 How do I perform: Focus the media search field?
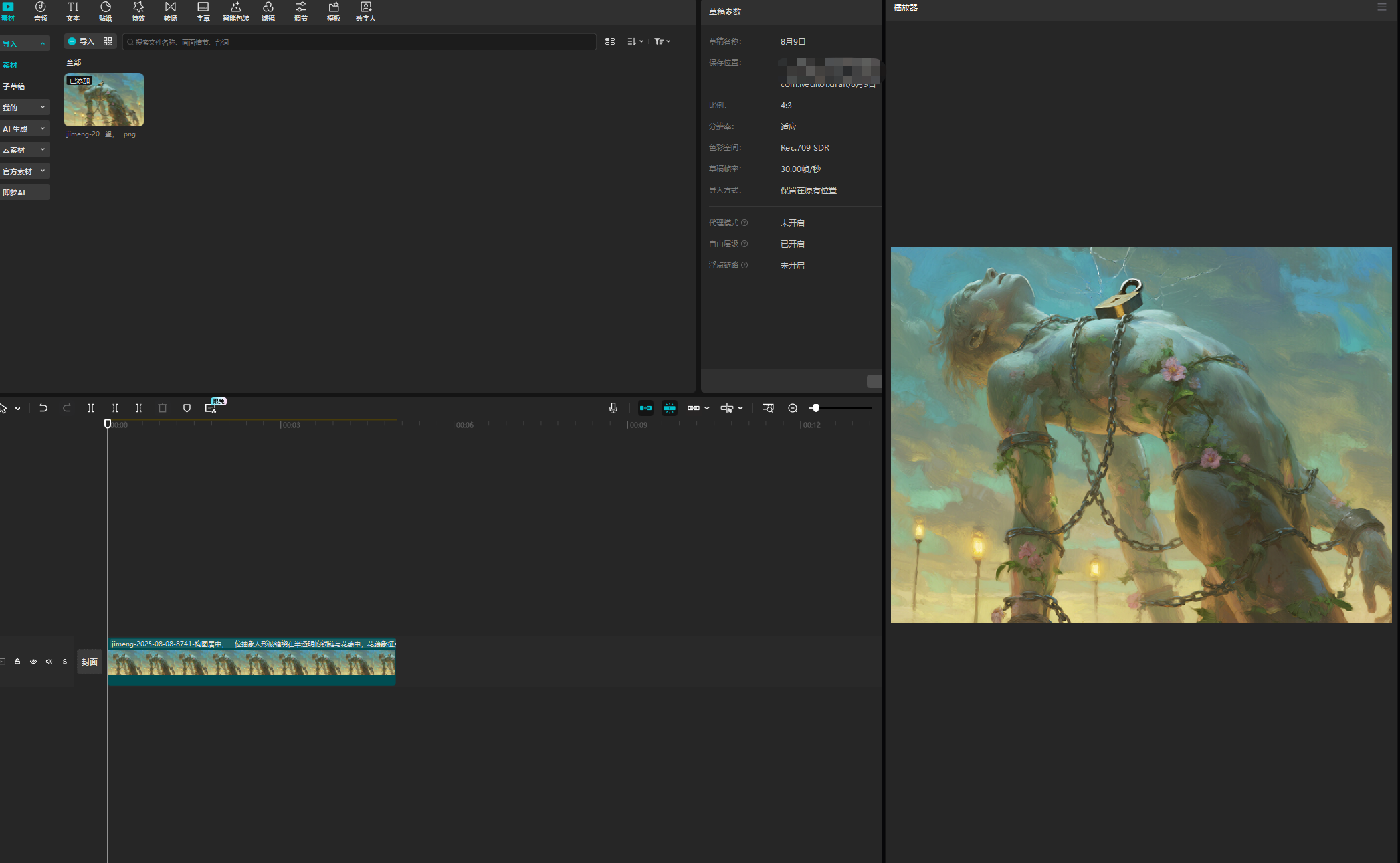coord(359,42)
